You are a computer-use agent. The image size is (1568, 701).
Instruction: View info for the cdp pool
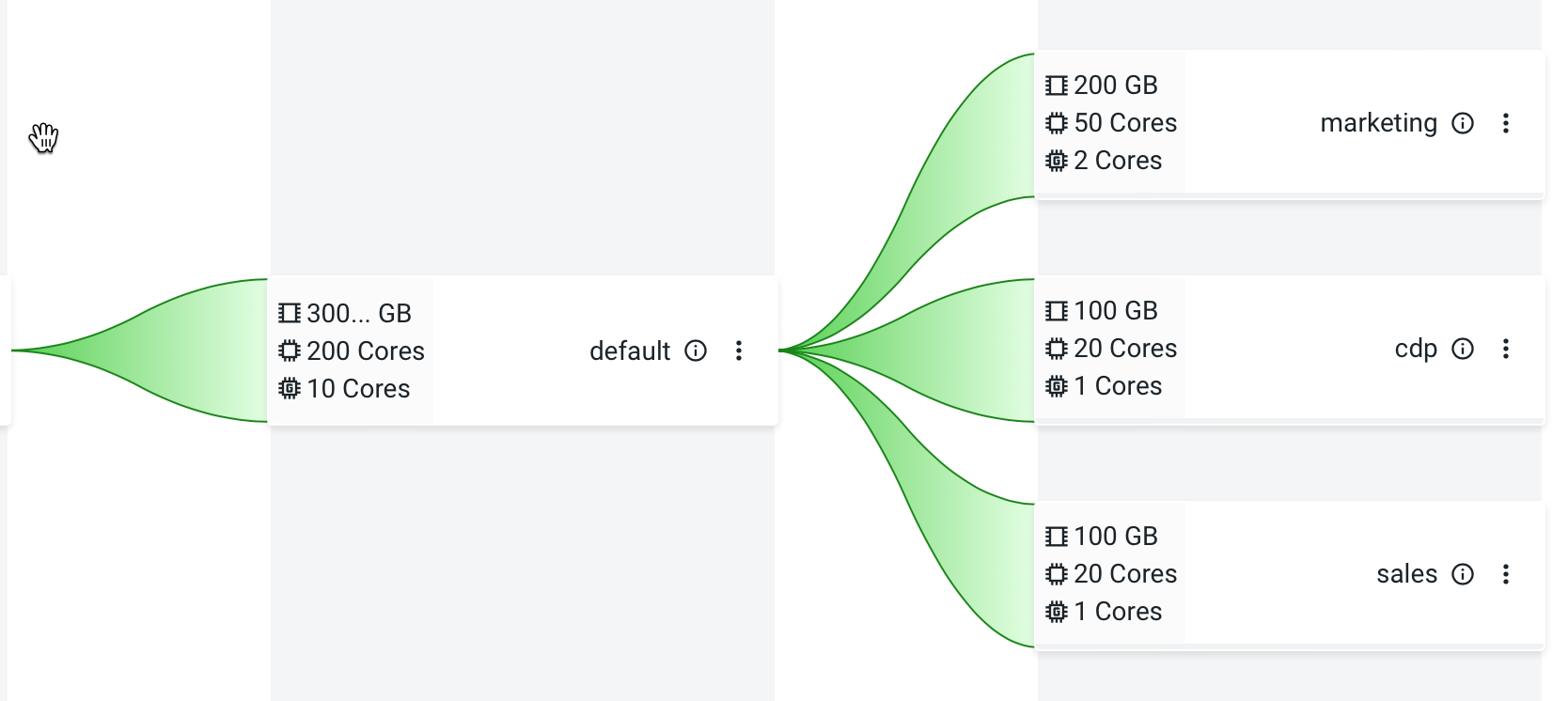click(1463, 349)
